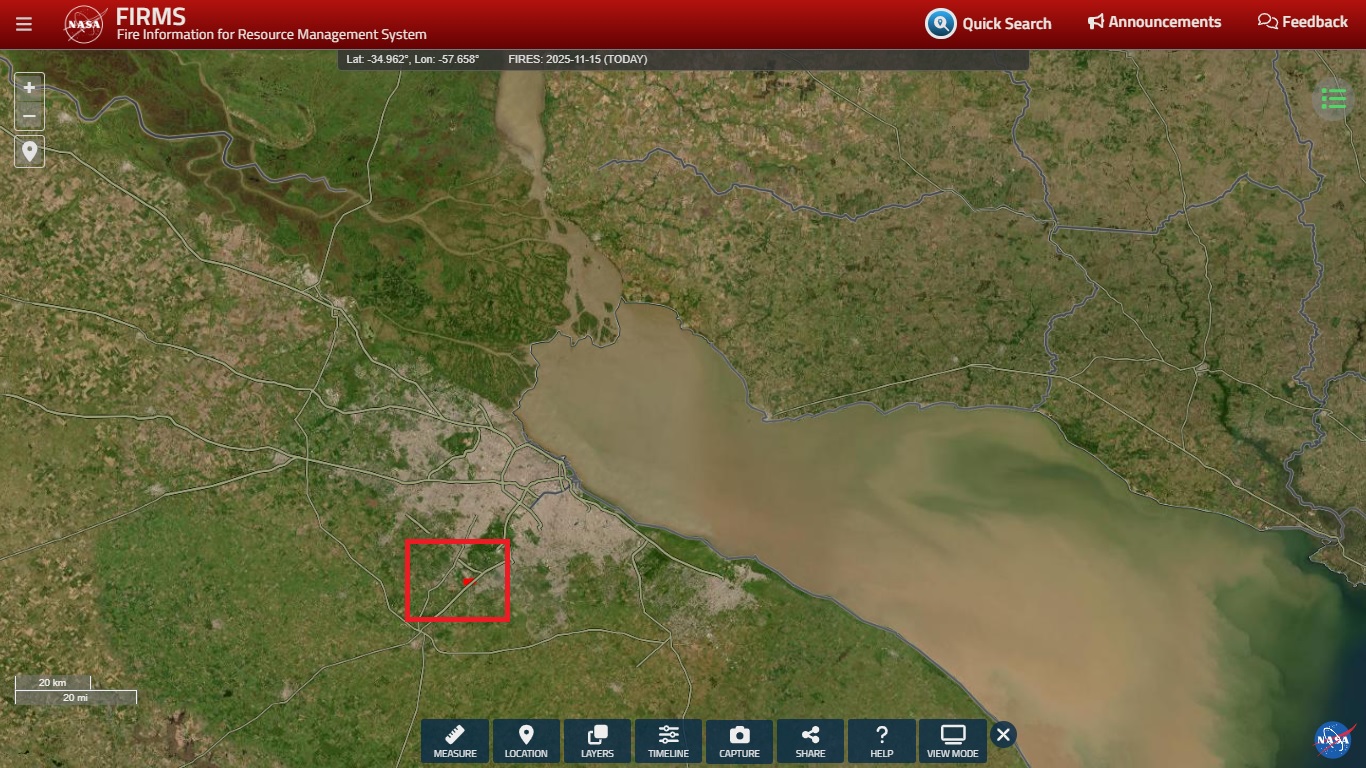Click the NASA logo in the header
The image size is (1366, 768).
tap(84, 24)
